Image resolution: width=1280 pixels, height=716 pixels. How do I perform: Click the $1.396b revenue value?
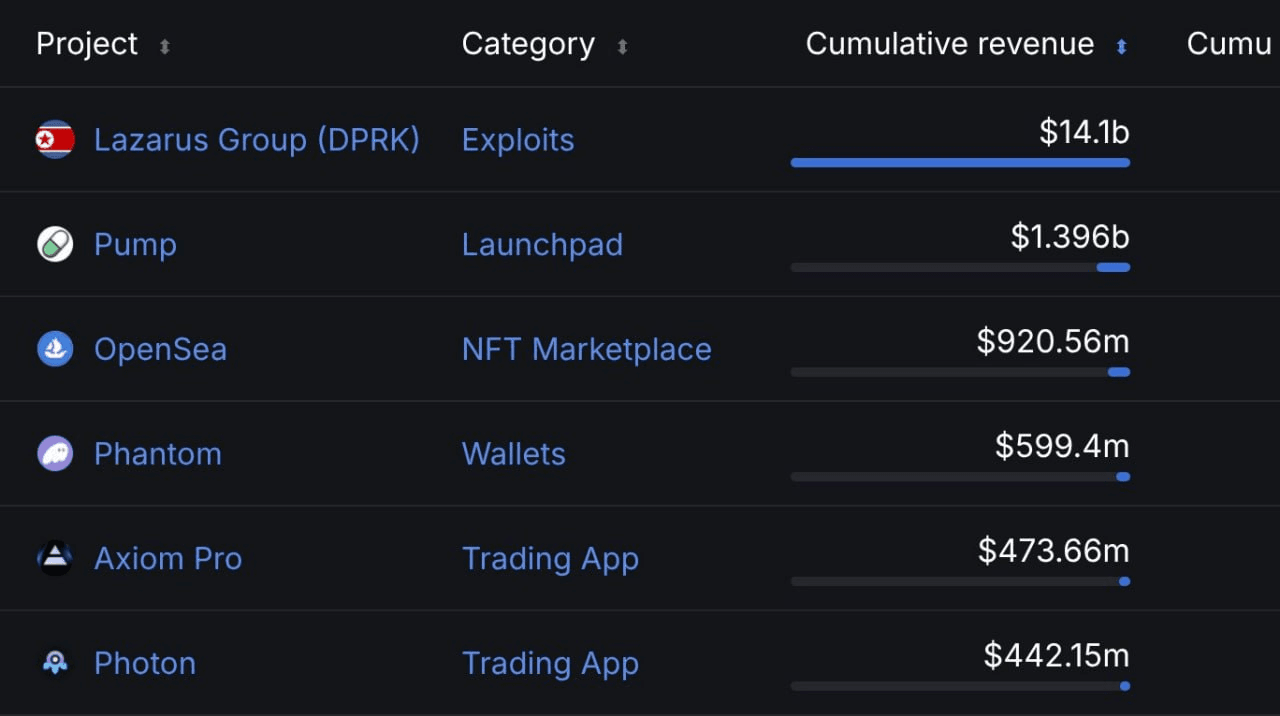click(1070, 237)
